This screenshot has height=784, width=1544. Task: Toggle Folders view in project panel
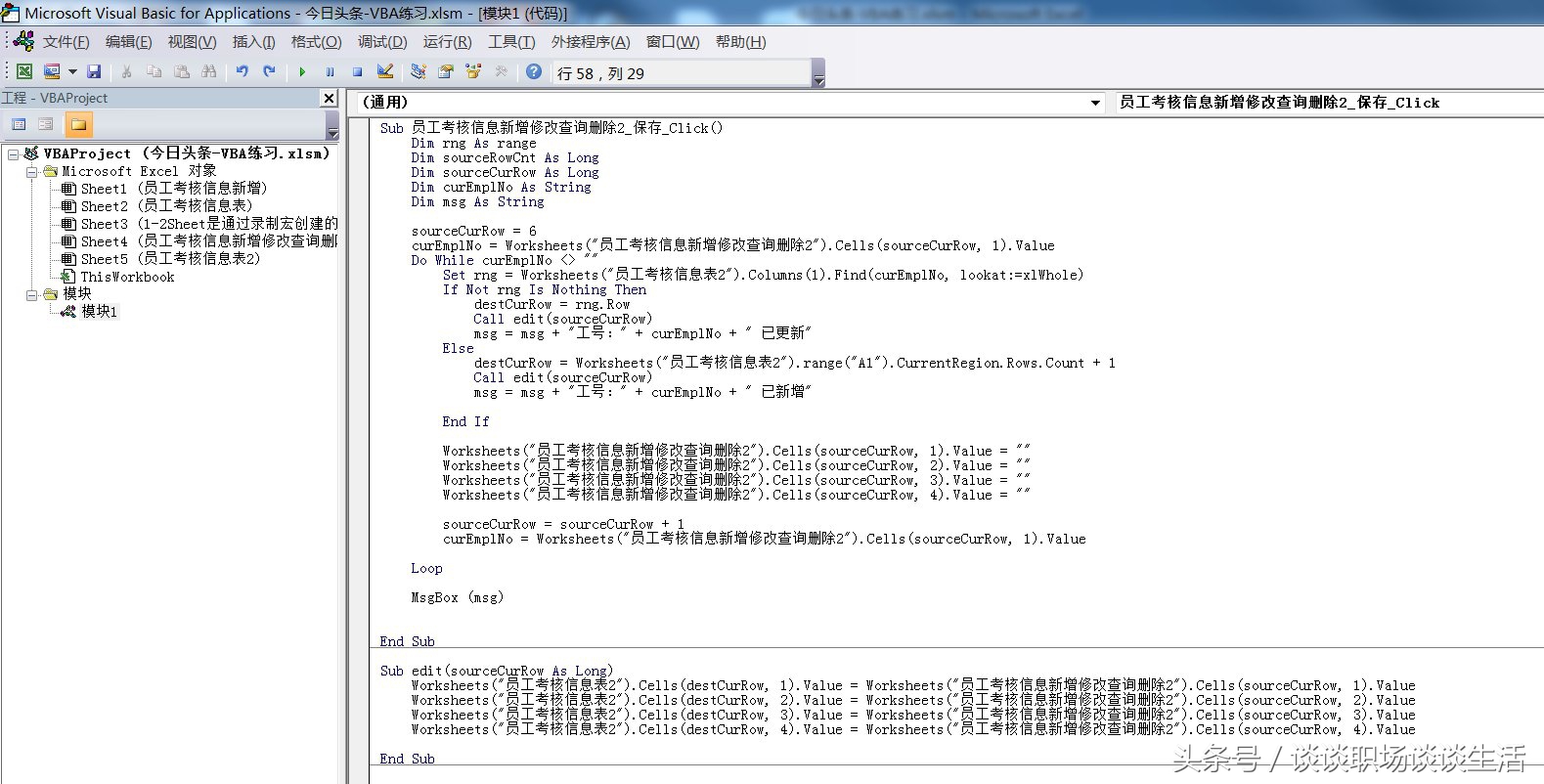pyautogui.click(x=78, y=124)
